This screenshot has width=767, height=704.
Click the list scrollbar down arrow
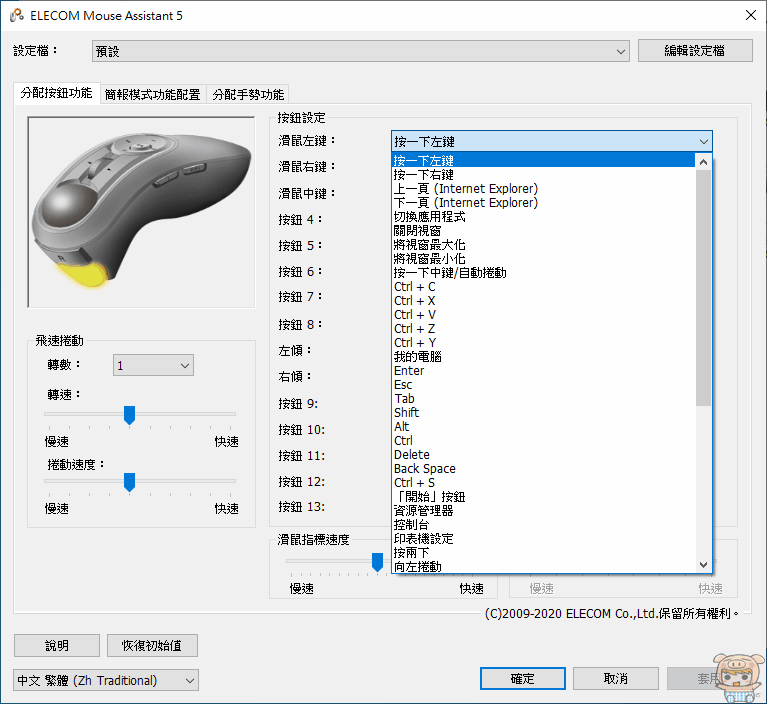click(703, 565)
